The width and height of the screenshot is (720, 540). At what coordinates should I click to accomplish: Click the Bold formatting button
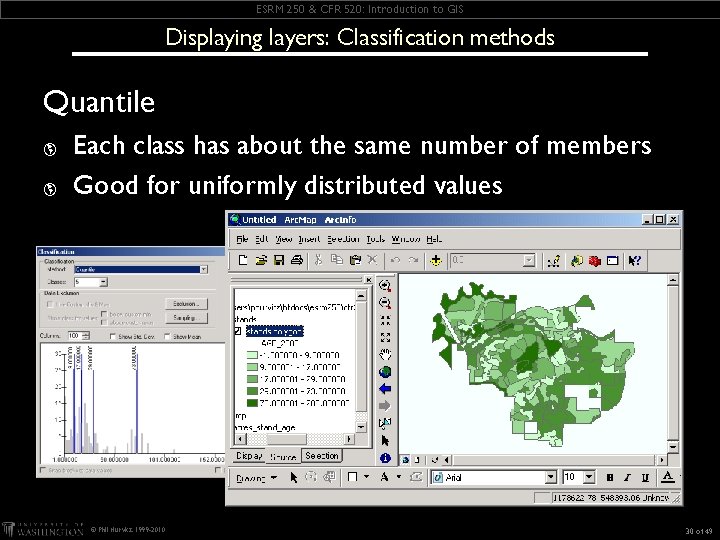[610, 478]
